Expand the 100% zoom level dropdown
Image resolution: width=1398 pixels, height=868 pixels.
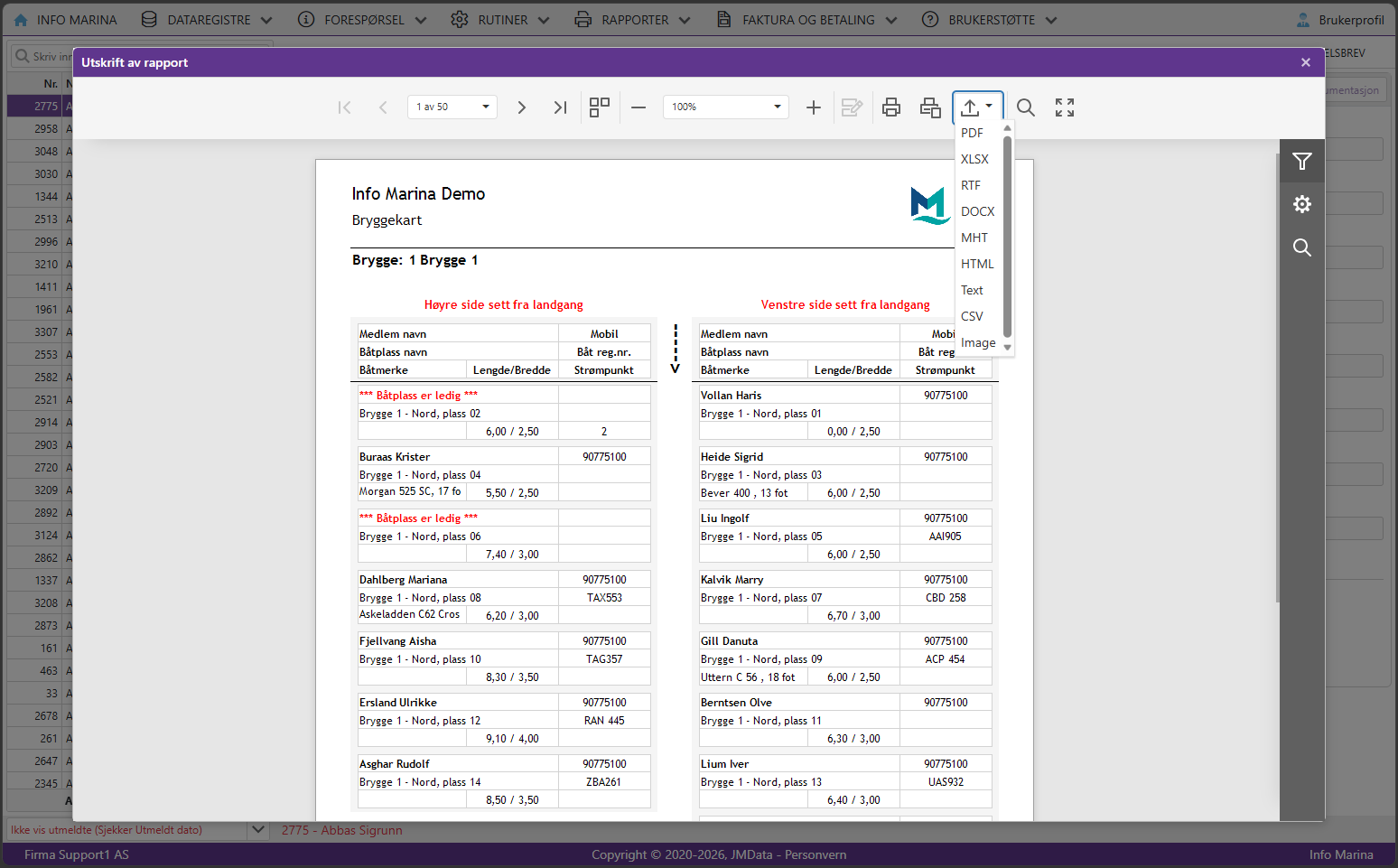pyautogui.click(x=726, y=107)
